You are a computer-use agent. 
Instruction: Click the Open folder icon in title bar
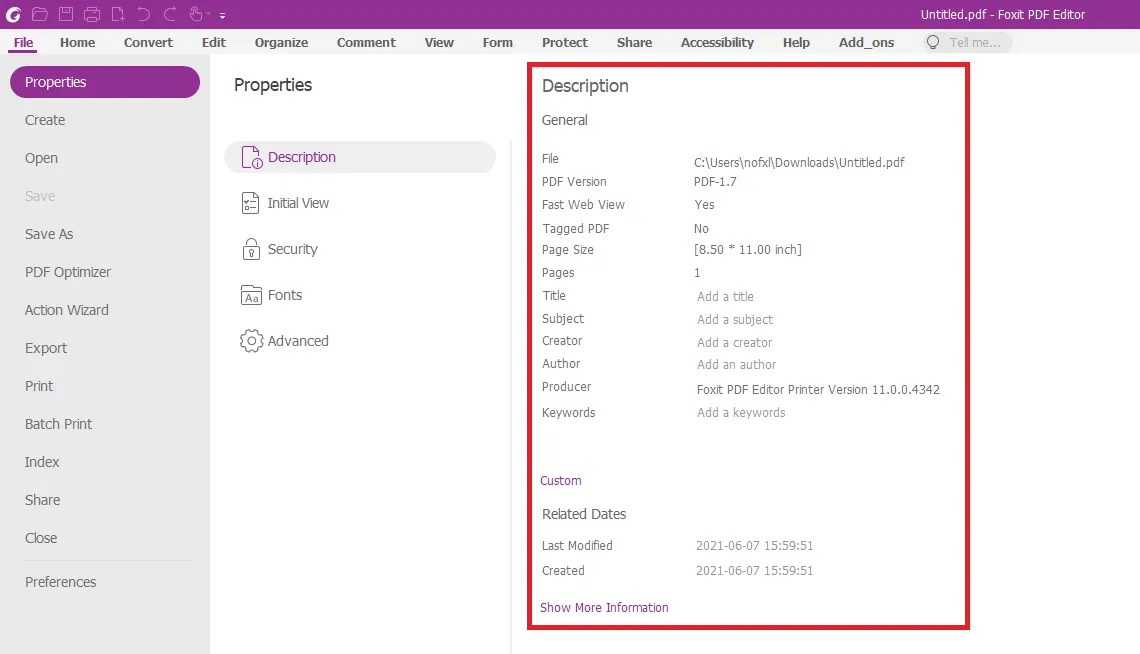click(x=40, y=14)
